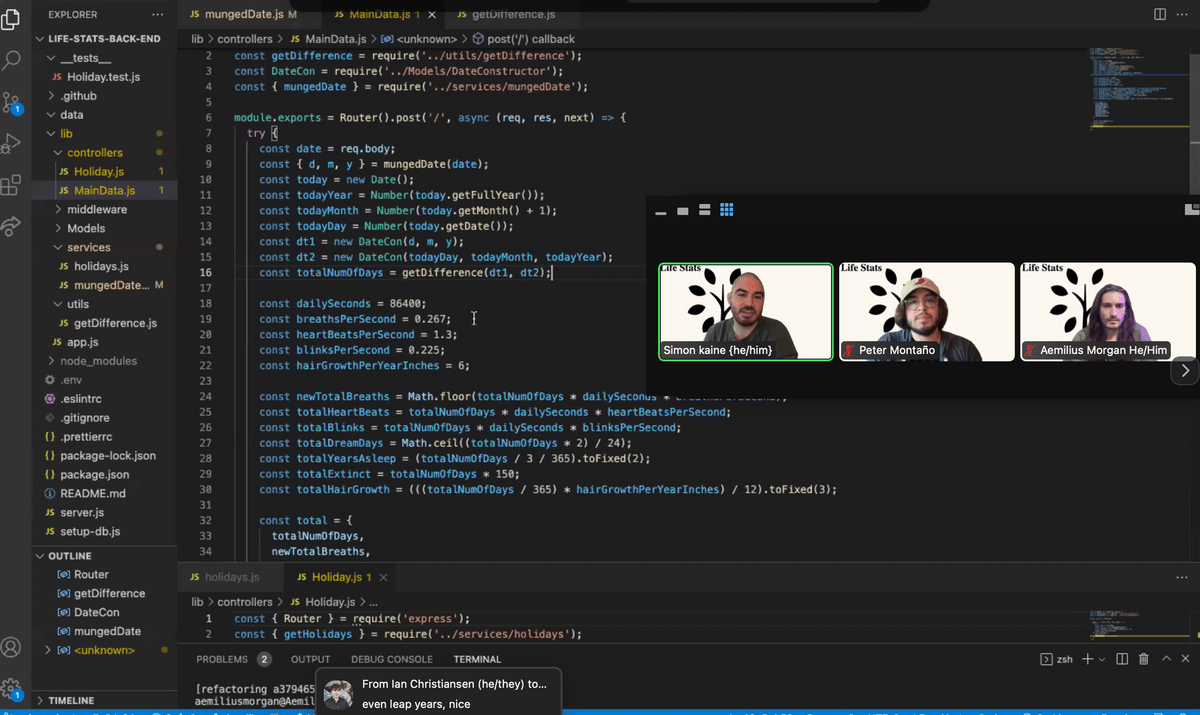The height and width of the screenshot is (715, 1200).
Task: Open the Run and Debug view
Action: (x=12, y=143)
